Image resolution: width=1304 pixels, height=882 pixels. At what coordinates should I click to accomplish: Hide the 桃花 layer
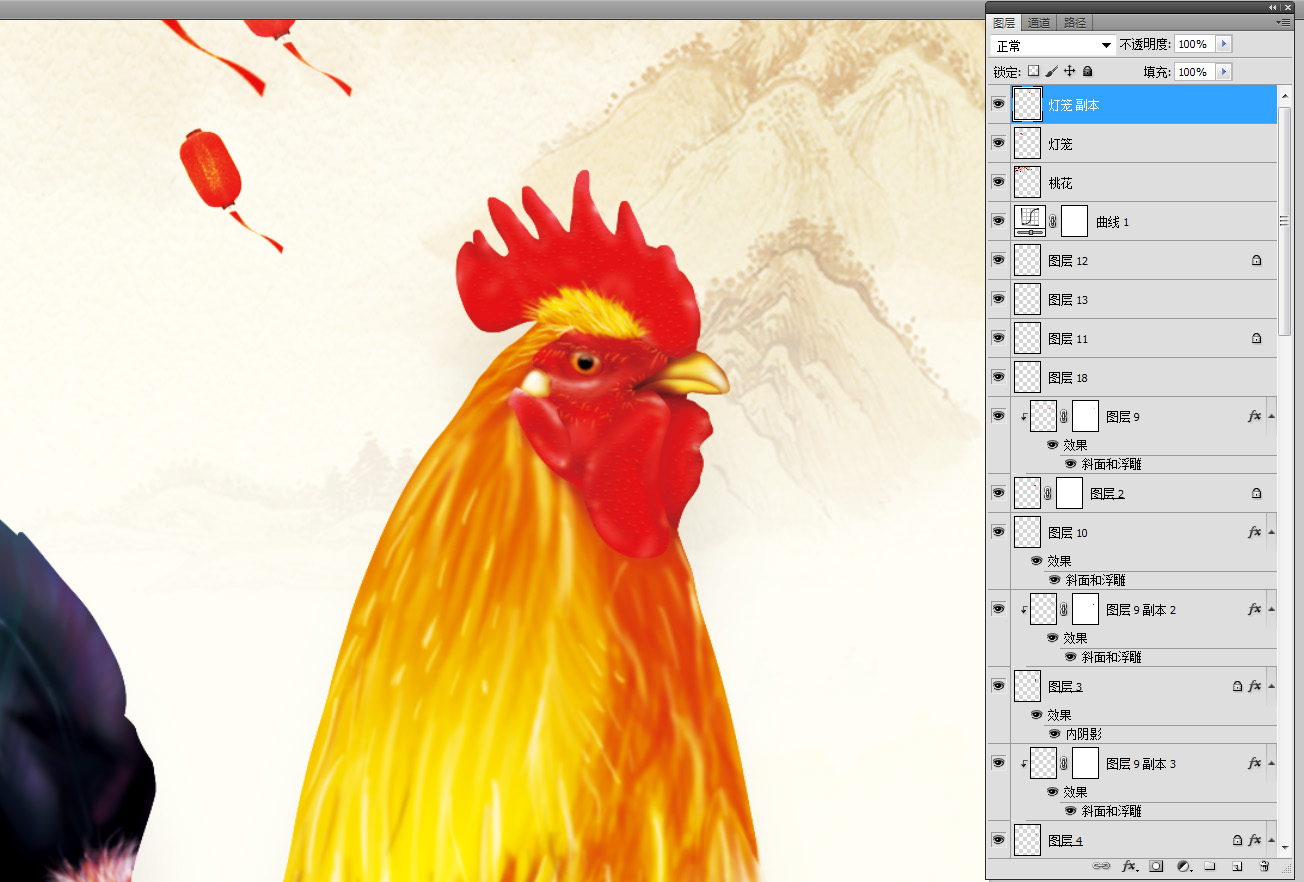998,182
